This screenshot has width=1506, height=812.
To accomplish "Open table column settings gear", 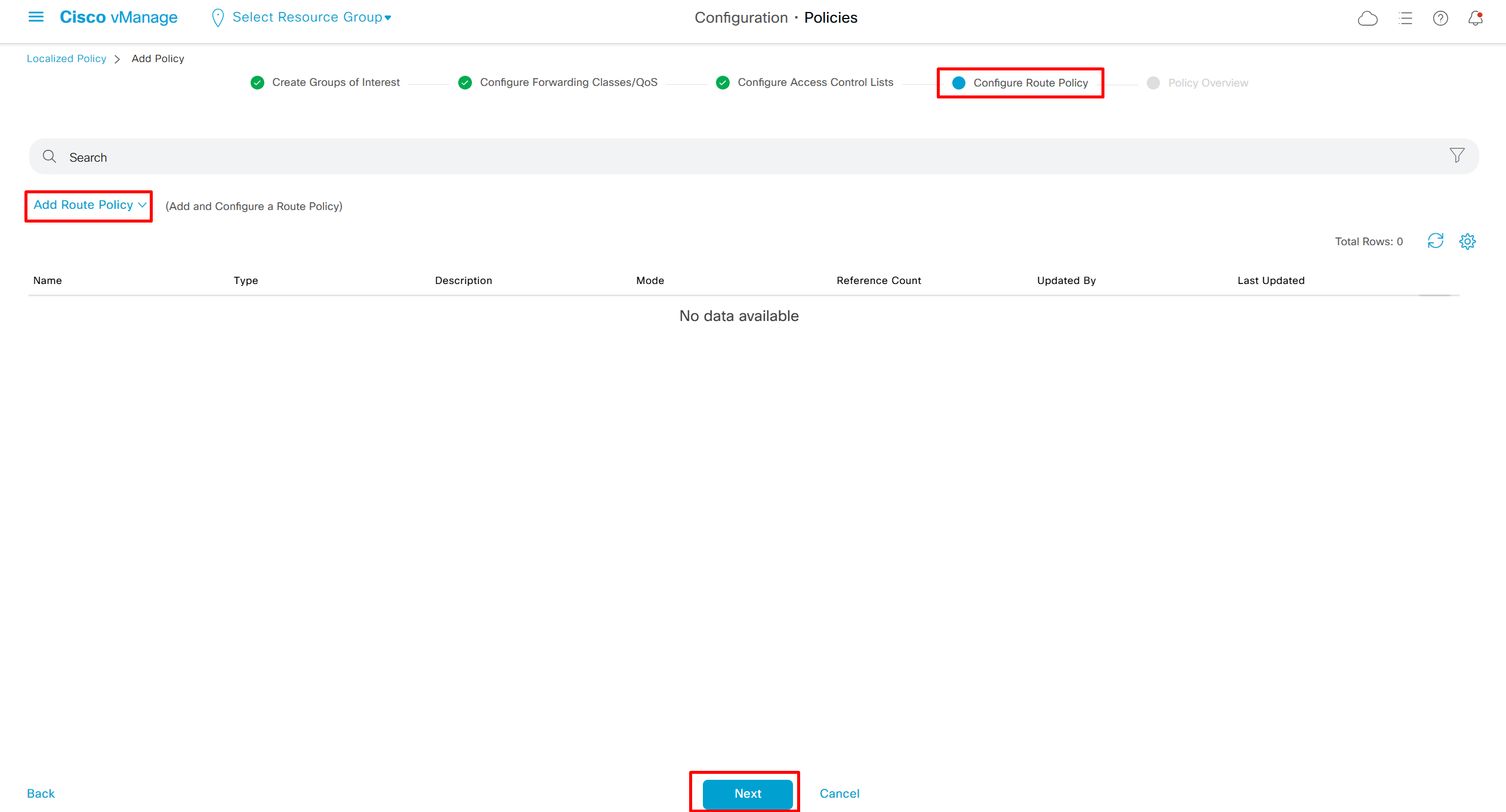I will tap(1467, 242).
